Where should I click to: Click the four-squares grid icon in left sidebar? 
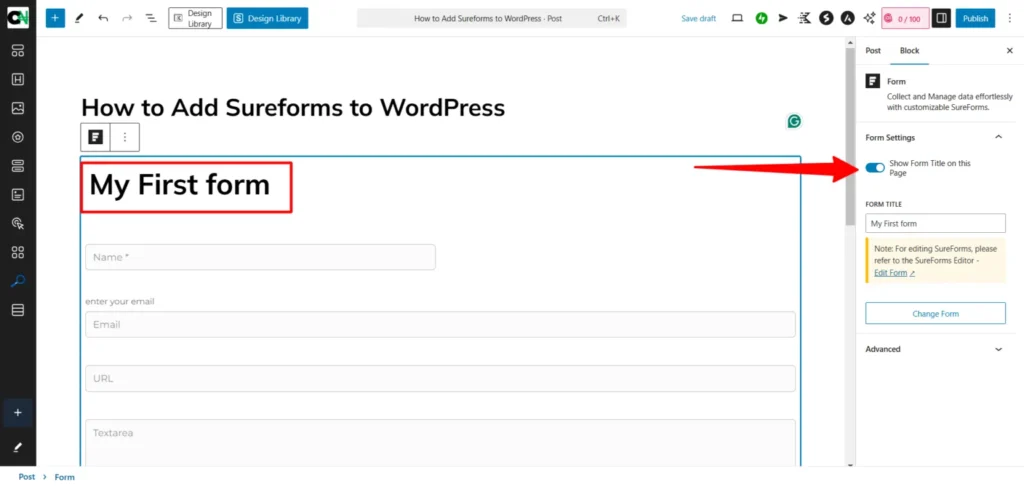click(18, 253)
